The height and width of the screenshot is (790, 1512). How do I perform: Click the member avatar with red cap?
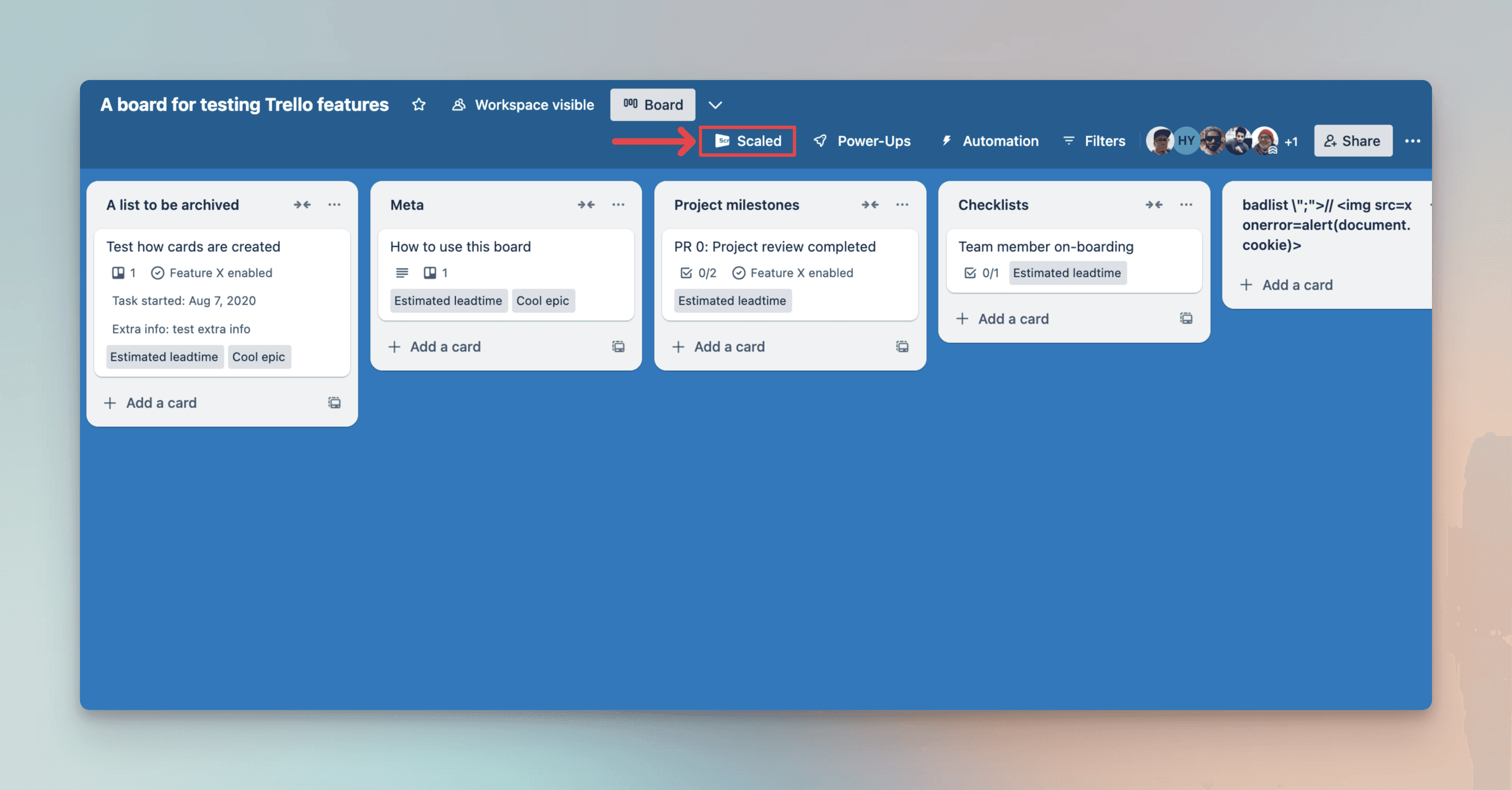point(1265,141)
